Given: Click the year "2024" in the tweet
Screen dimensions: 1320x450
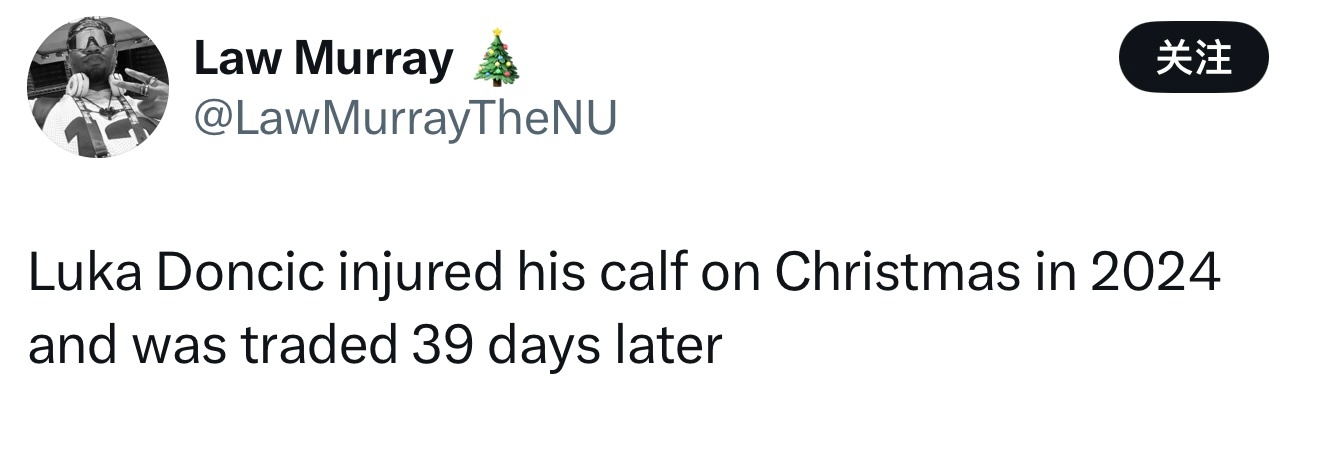Looking at the screenshot, I should 1156,274.
